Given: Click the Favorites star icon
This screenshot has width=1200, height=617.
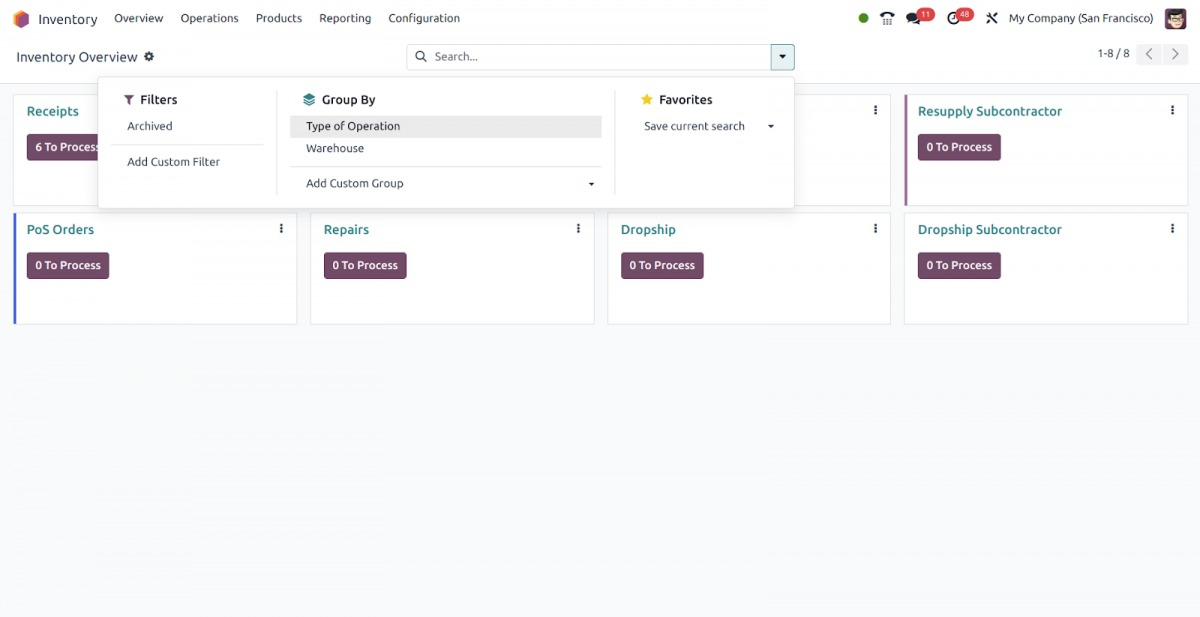Looking at the screenshot, I should tap(649, 99).
